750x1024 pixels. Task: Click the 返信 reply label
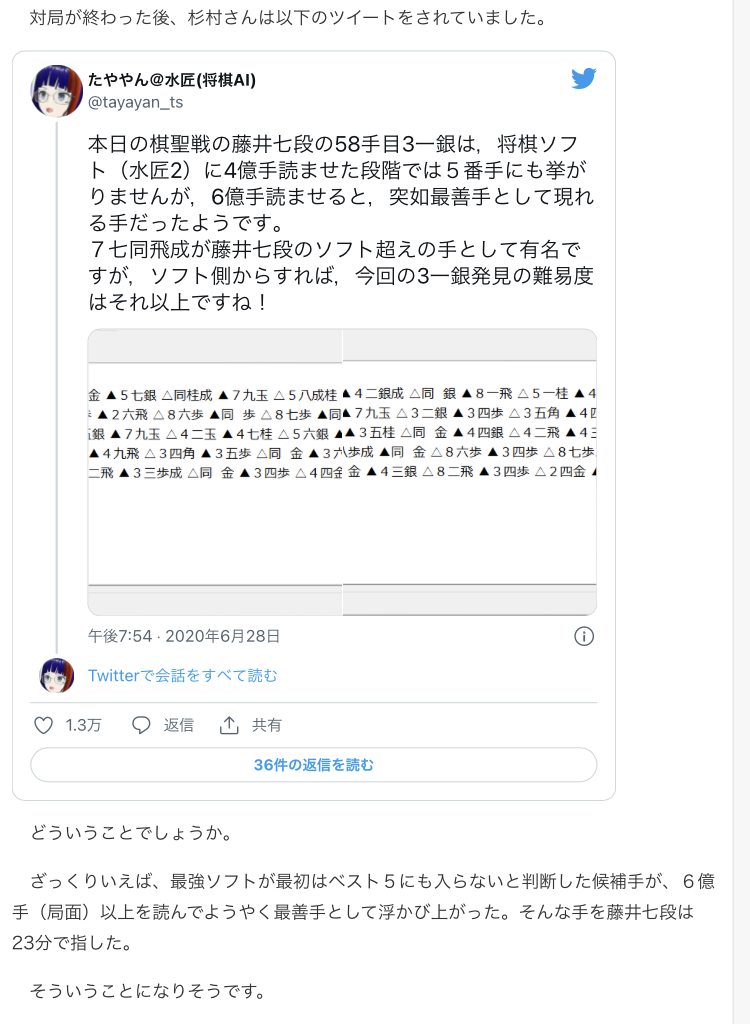(x=179, y=725)
